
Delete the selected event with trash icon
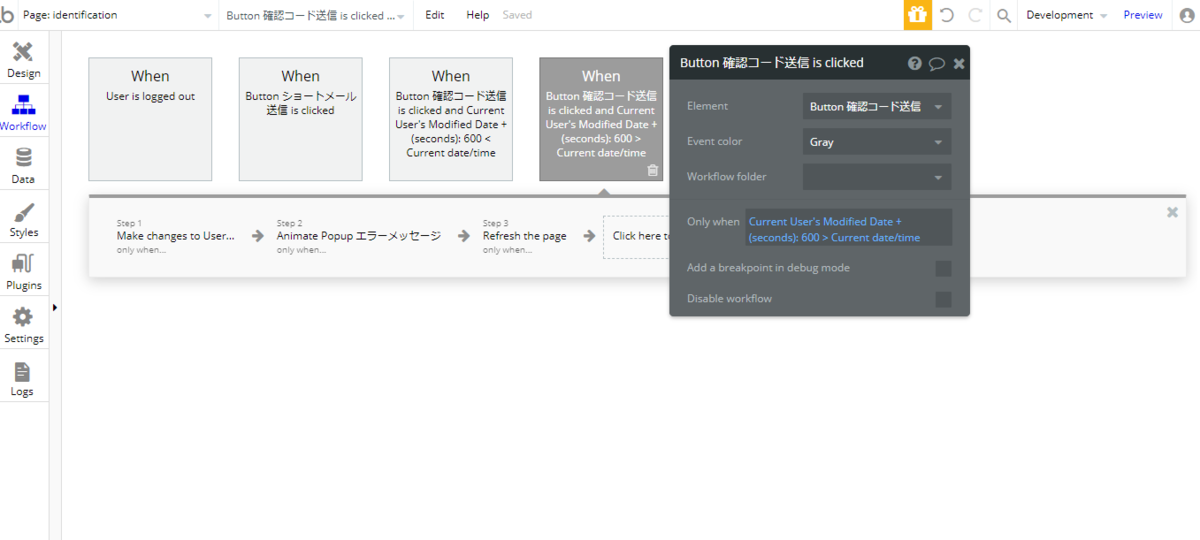tap(653, 170)
